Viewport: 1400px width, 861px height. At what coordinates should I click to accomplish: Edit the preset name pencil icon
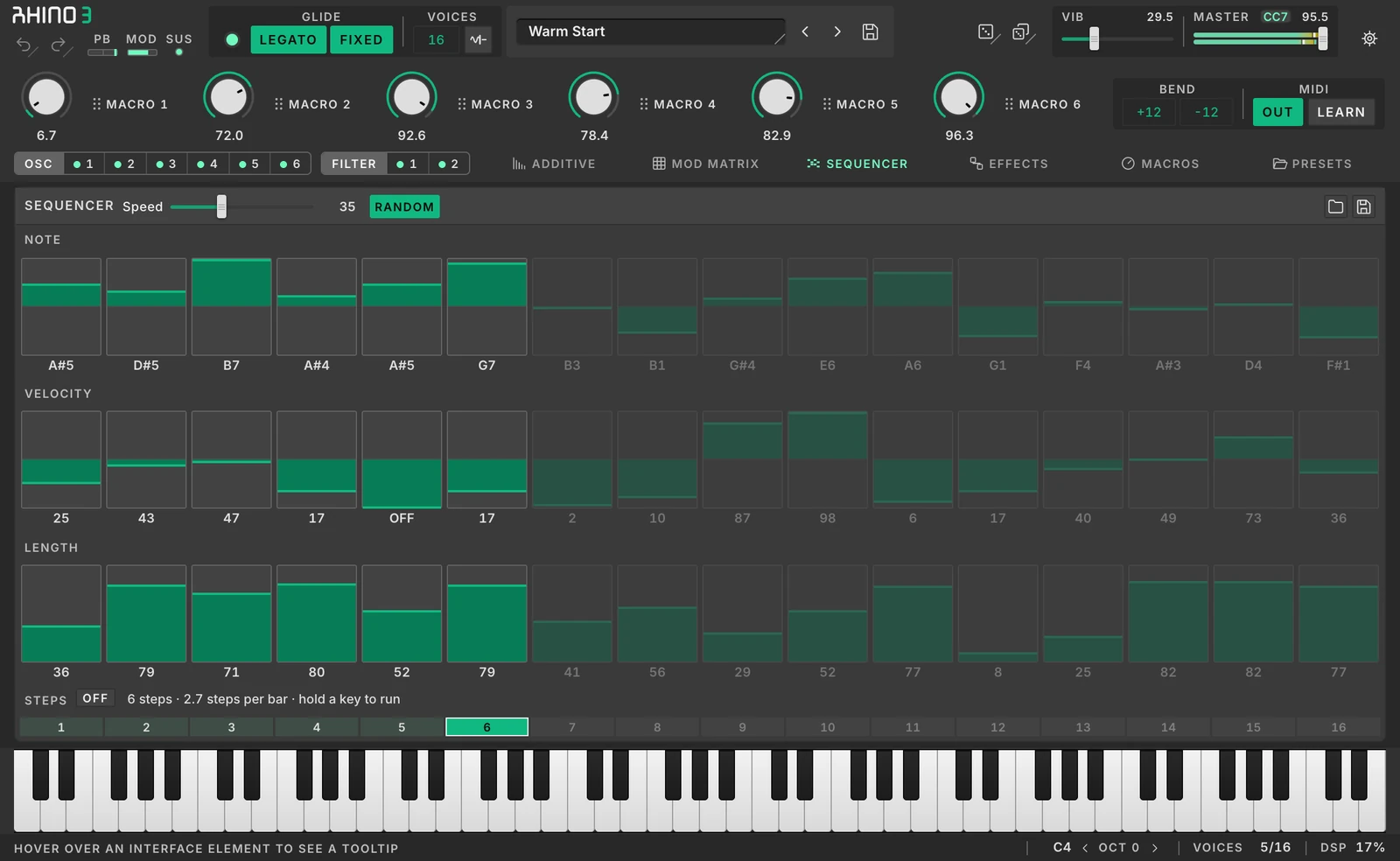tap(779, 38)
